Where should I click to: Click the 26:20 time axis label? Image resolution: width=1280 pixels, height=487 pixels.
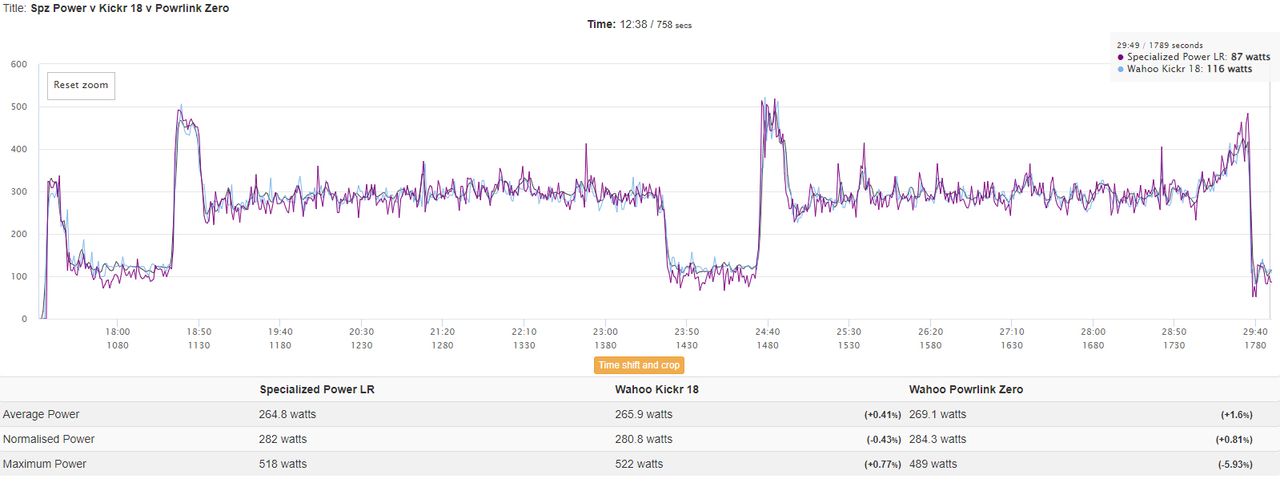coord(930,332)
